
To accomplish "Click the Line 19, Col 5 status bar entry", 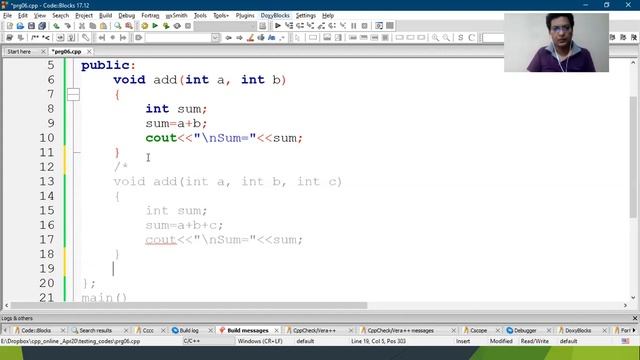I will coord(378,341).
